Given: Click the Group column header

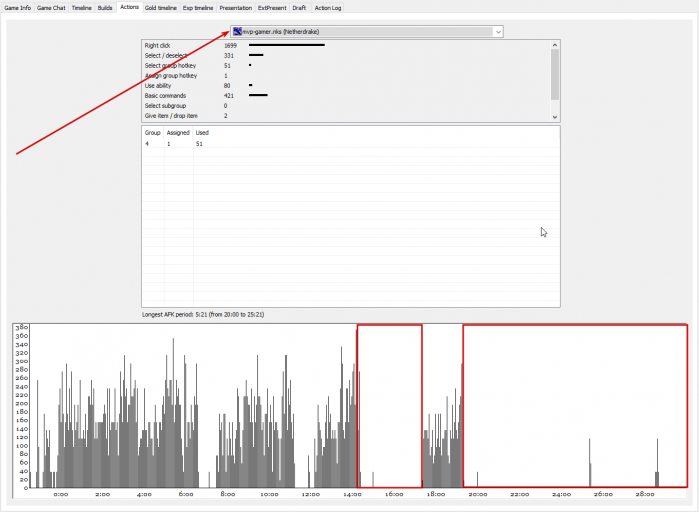Looking at the screenshot, I should pyautogui.click(x=152, y=132).
